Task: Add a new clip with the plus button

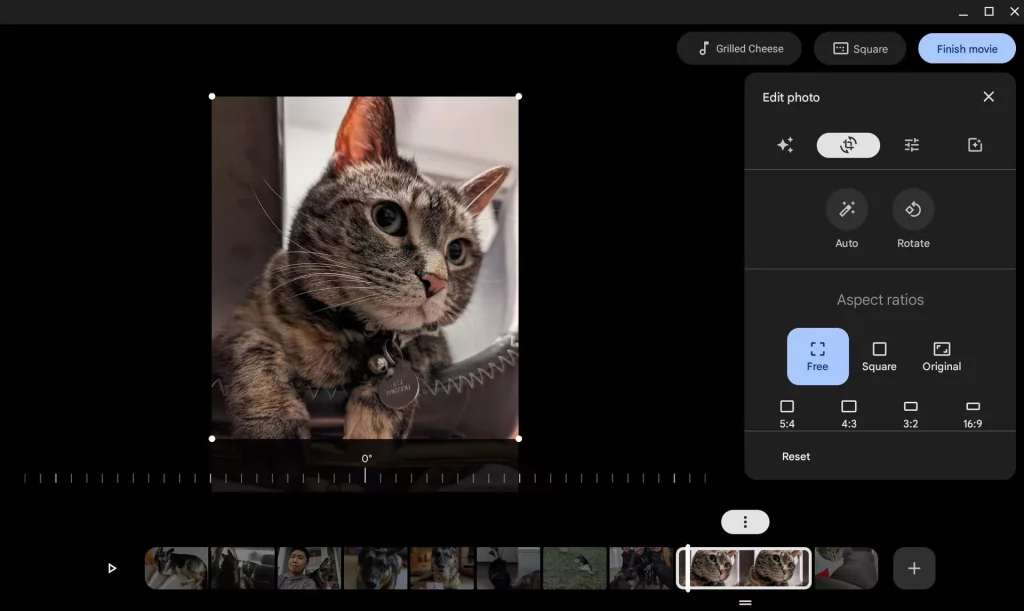Action: pyautogui.click(x=913, y=567)
